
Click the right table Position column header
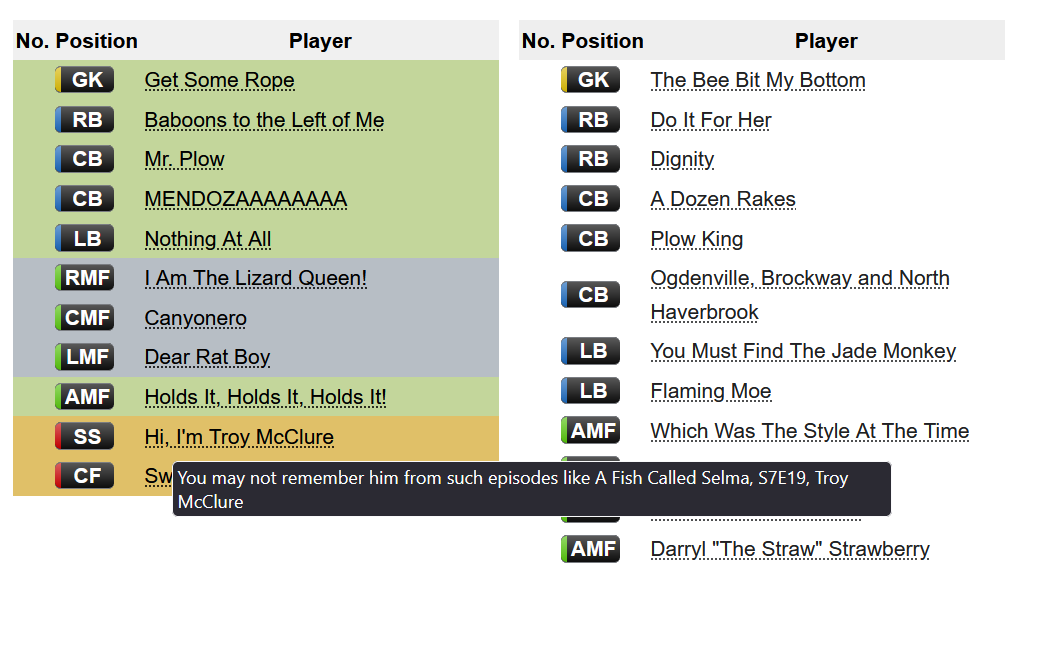coord(602,41)
